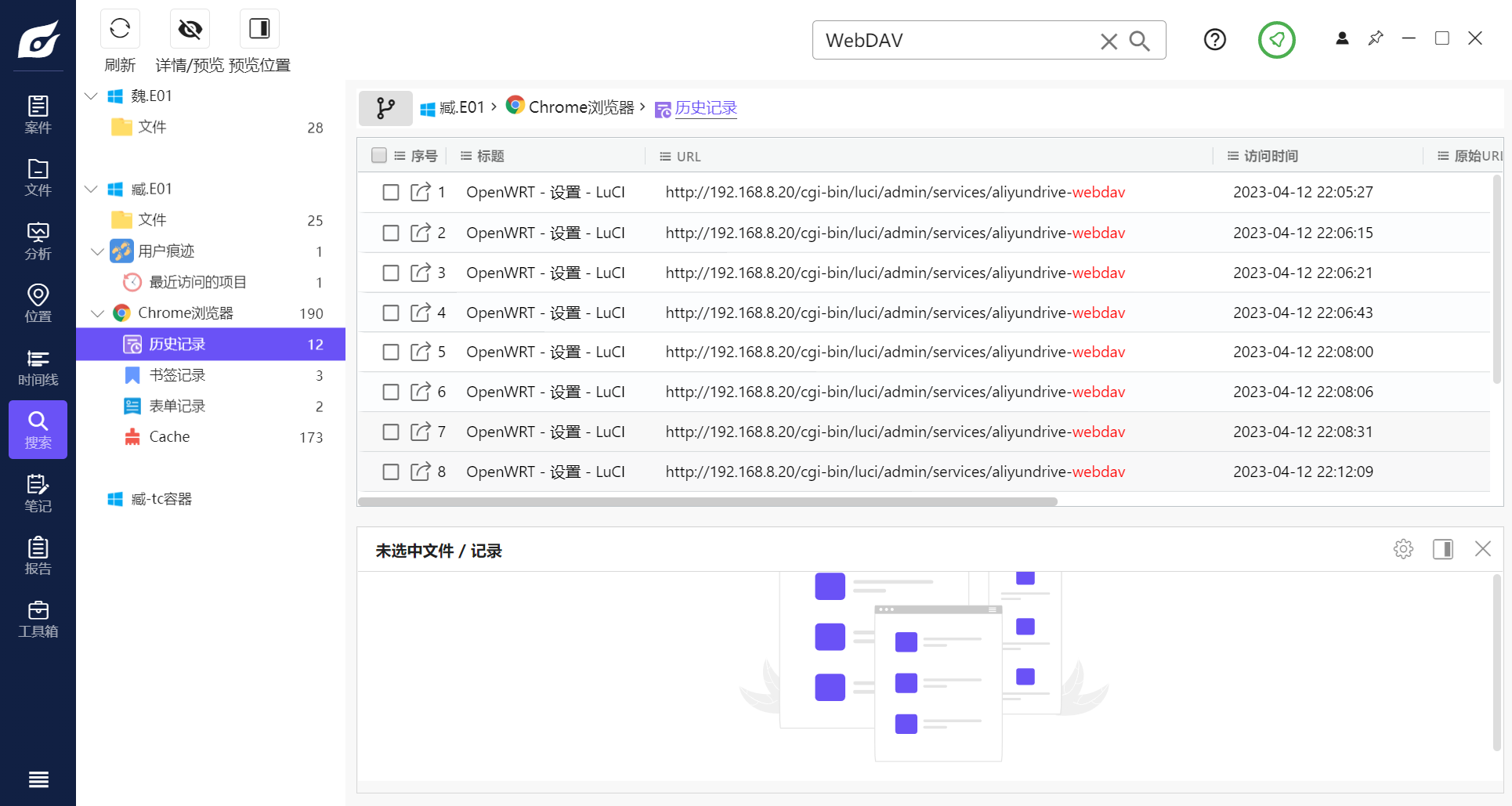This screenshot has height=806, width=1512.
Task: Close the preview panel
Action: point(1483,549)
